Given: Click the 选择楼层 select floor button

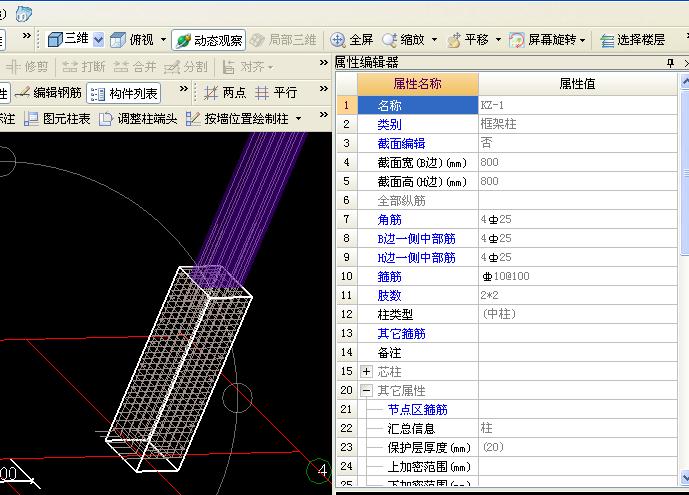Looking at the screenshot, I should 632,40.
